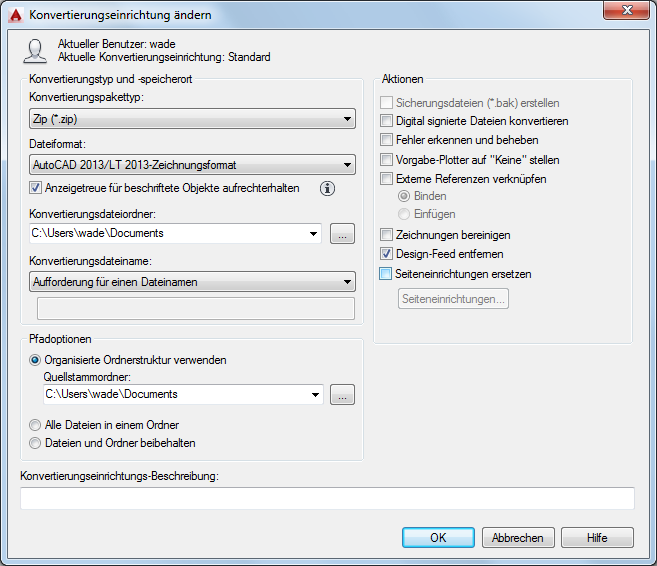Open the Konvertierungspakettyp Zip dropdown

pyautogui.click(x=192, y=119)
